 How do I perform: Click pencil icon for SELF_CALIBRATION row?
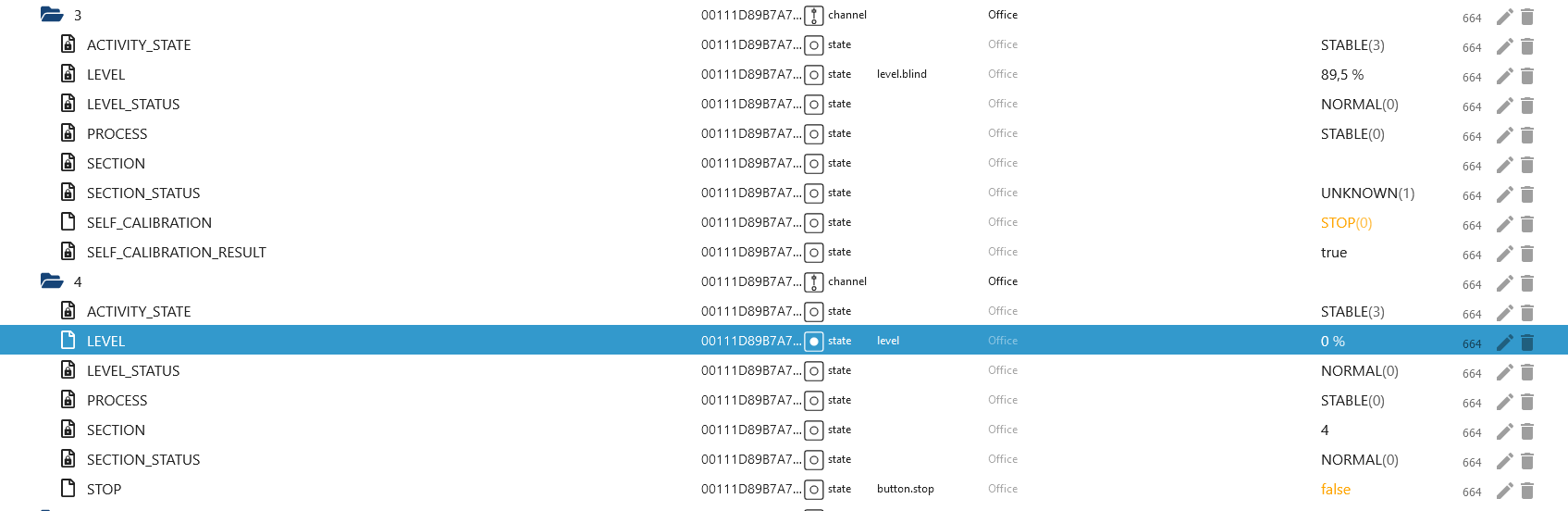[1505, 224]
